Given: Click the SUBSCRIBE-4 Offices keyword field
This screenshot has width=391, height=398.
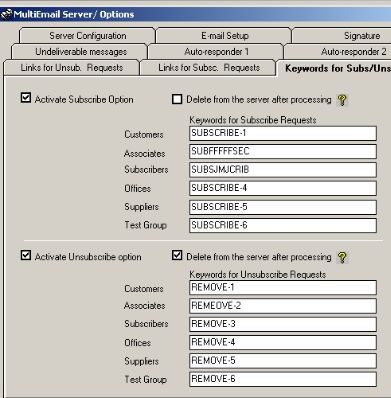Looking at the screenshot, I should coord(283,188).
